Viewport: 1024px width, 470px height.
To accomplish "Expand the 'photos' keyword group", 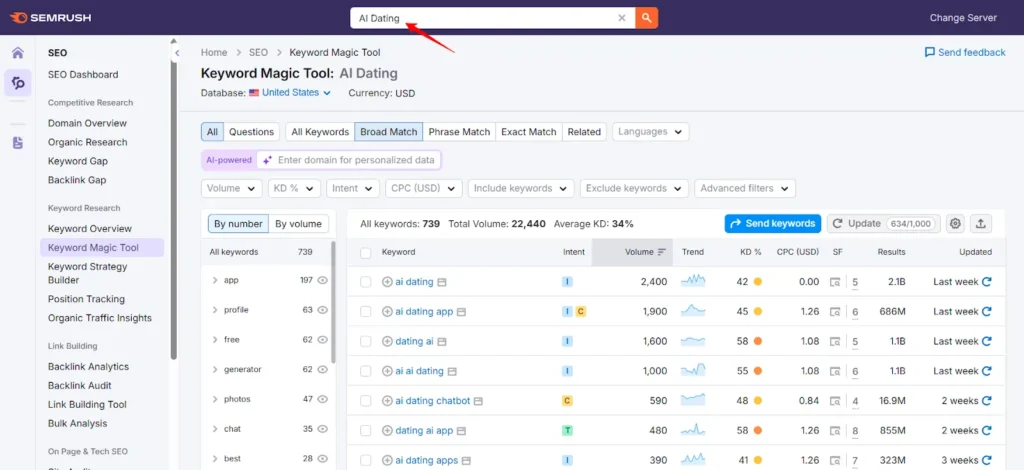I will tap(215, 399).
